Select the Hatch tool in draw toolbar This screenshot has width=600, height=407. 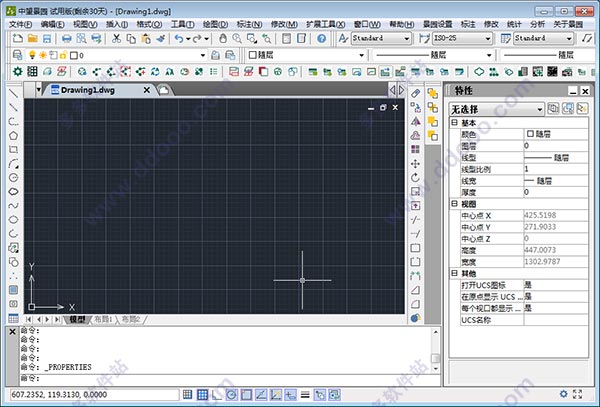click(13, 290)
